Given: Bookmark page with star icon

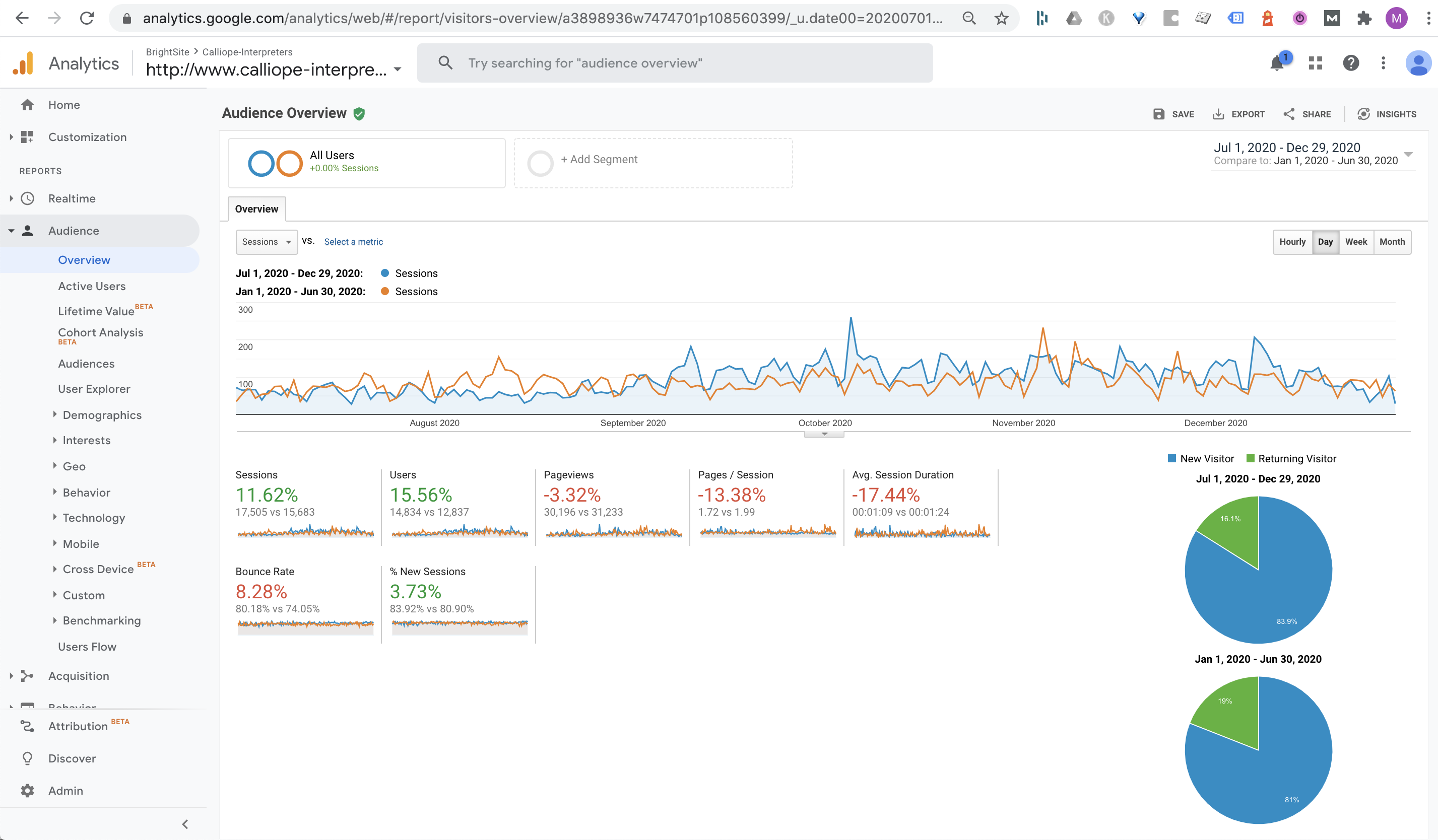Looking at the screenshot, I should 1002,18.
